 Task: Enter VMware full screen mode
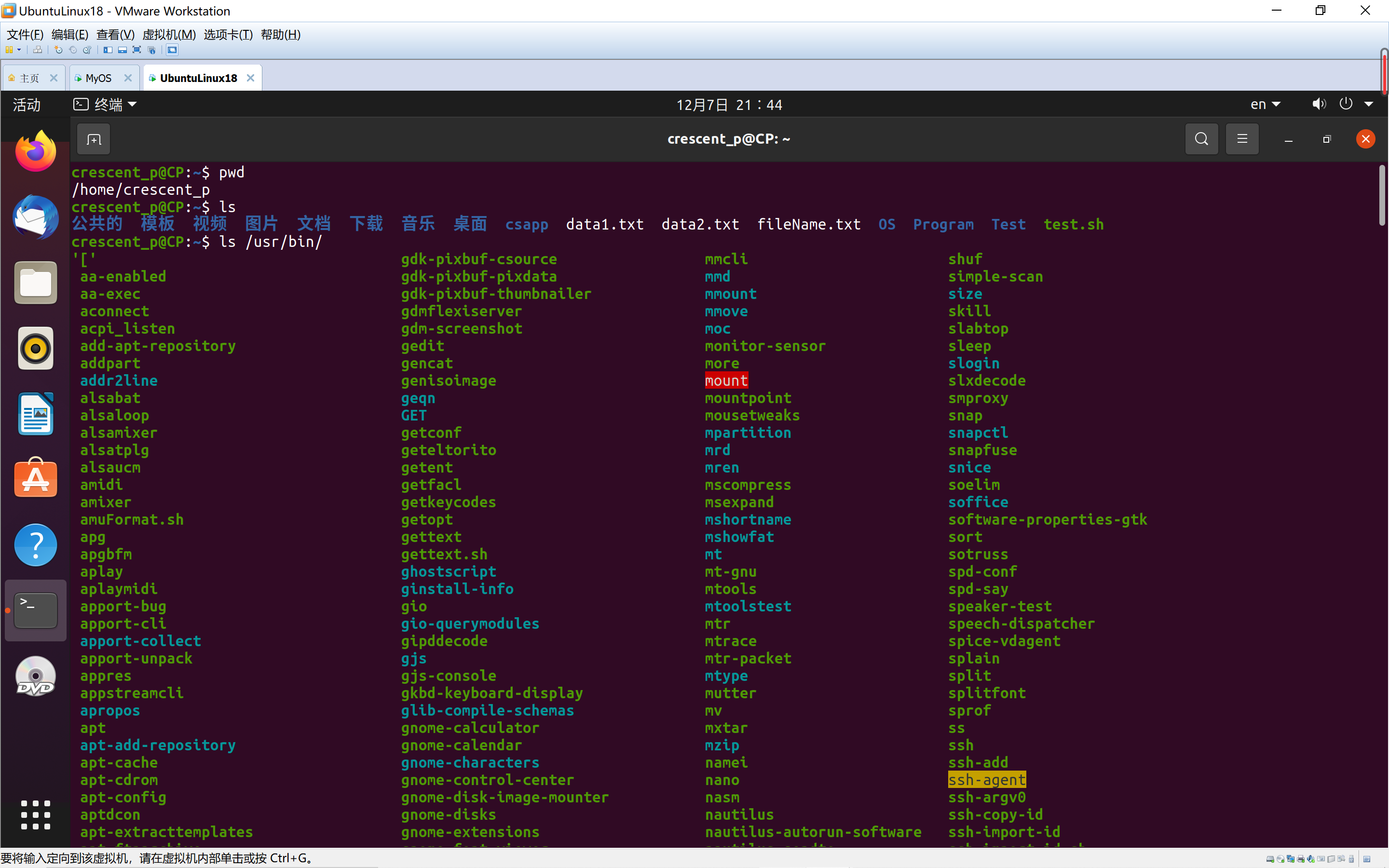pyautogui.click(x=136, y=50)
